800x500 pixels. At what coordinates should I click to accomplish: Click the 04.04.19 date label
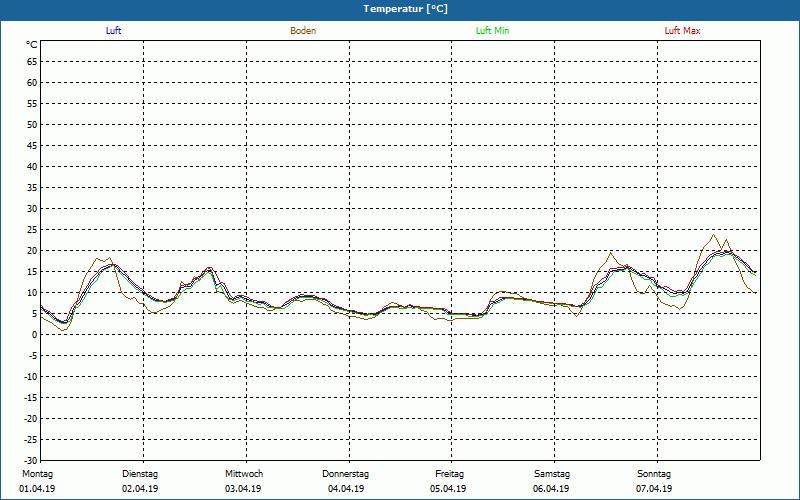pyautogui.click(x=346, y=489)
